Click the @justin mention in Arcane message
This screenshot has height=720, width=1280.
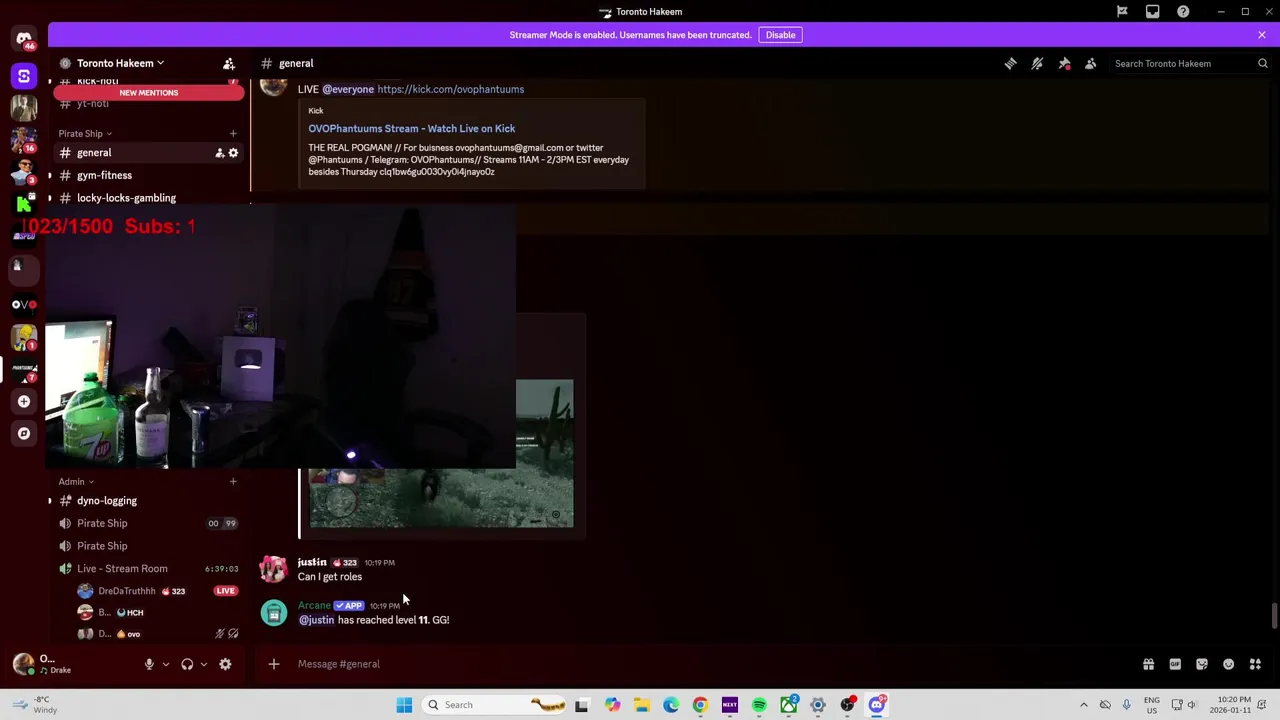[316, 620]
